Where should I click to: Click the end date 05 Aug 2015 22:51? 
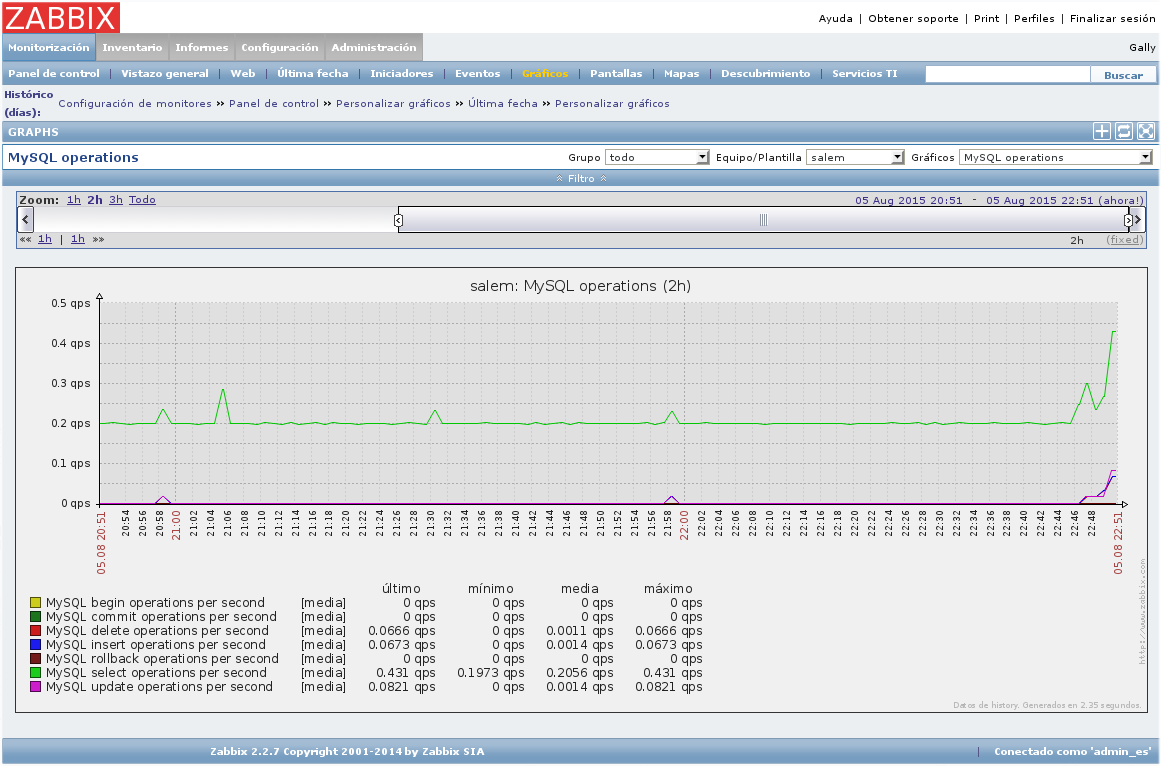click(1040, 201)
